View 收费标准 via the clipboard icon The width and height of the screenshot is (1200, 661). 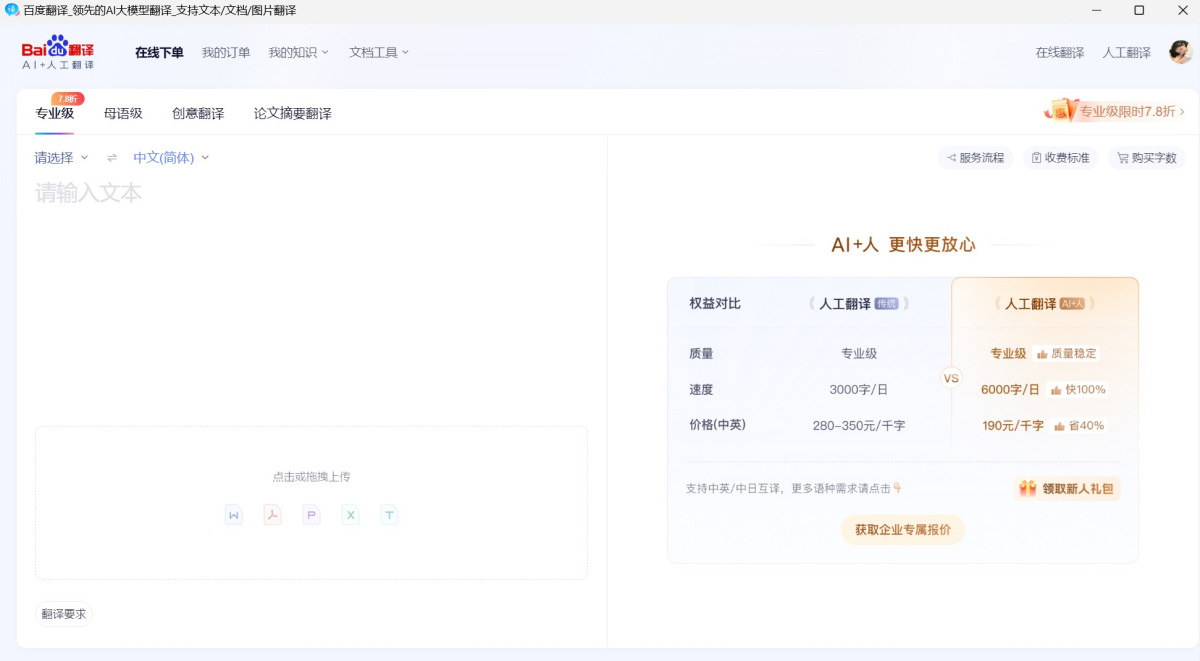pos(1060,157)
